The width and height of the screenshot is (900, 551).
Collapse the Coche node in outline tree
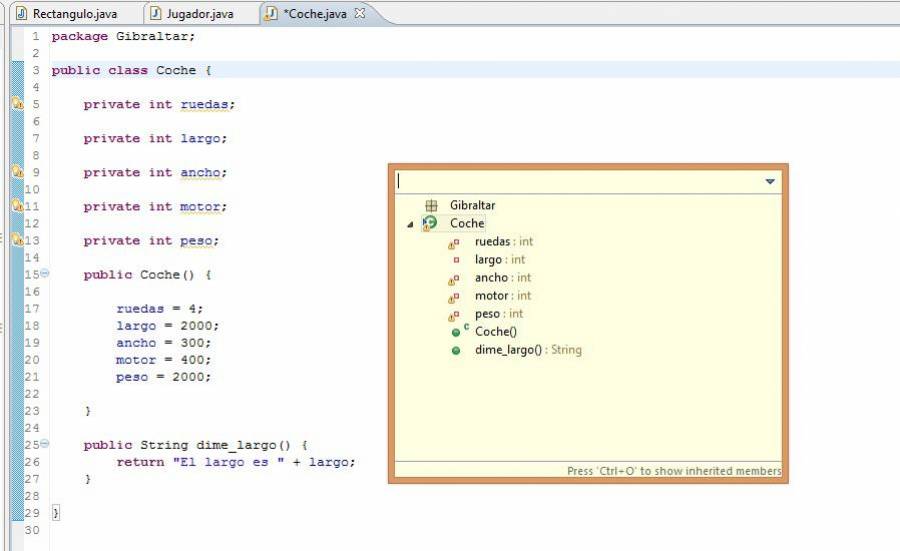(409, 224)
